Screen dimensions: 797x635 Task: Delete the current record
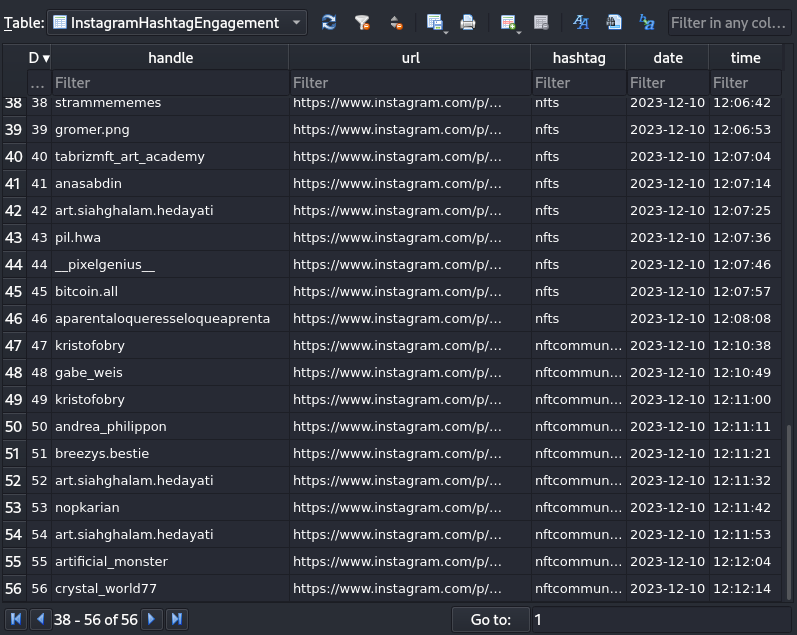[541, 22]
